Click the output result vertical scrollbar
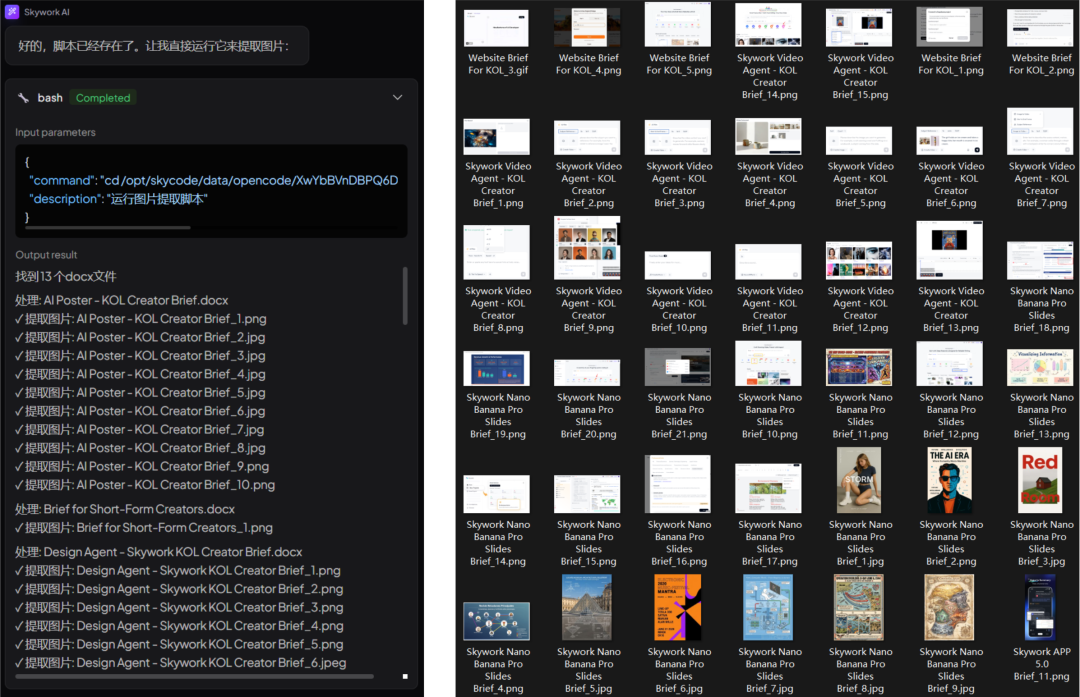 (405, 295)
